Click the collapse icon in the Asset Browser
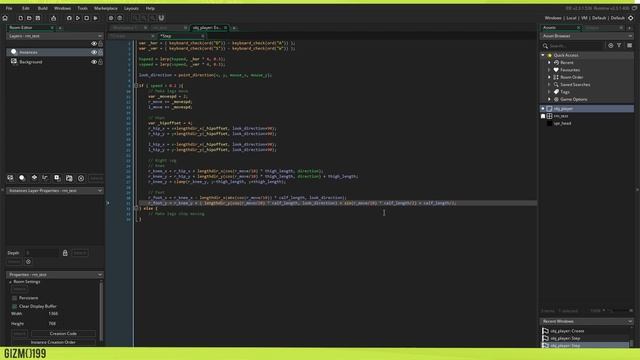 tap(611, 46)
